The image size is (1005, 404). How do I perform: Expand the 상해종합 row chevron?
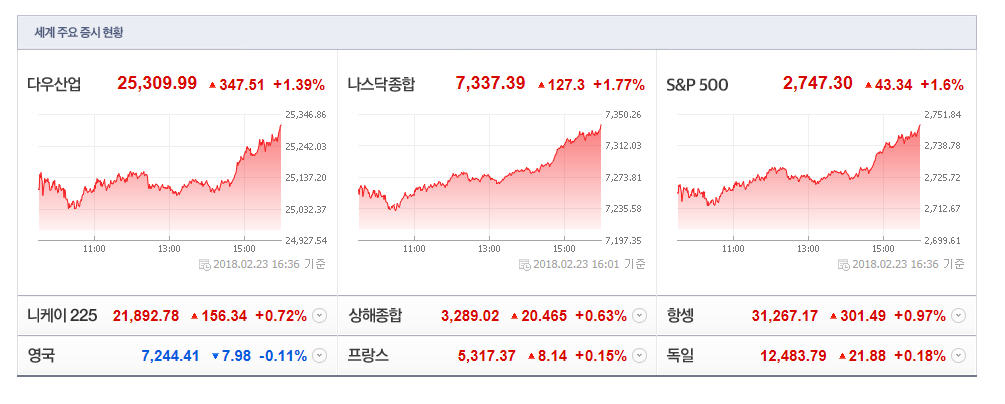639,316
